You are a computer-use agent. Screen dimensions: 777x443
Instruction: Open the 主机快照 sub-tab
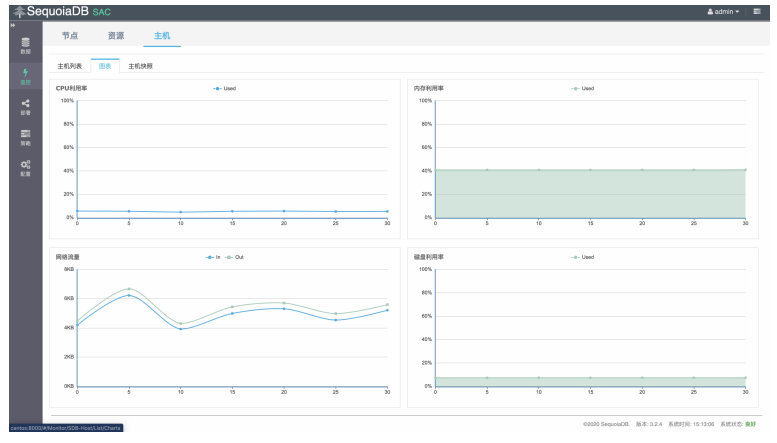140,66
